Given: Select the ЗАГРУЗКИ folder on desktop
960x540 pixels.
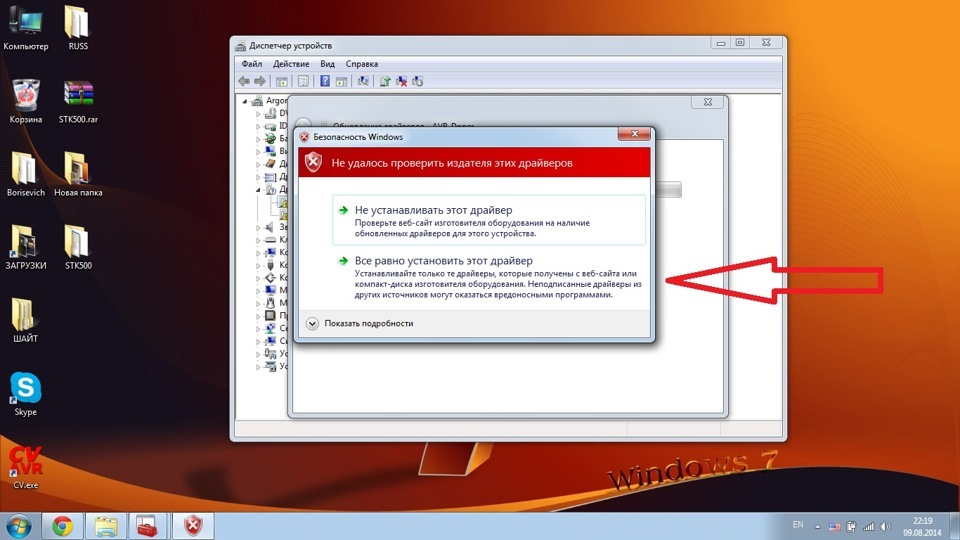Looking at the screenshot, I should tap(26, 247).
